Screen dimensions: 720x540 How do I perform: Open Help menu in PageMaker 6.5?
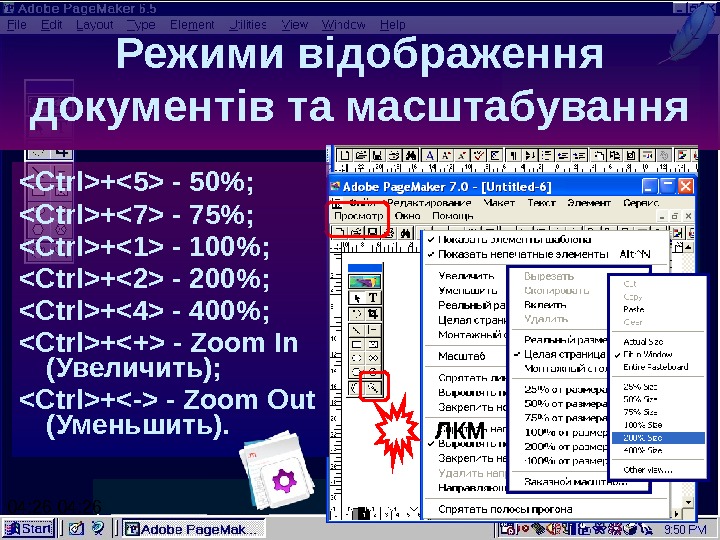coord(393,25)
